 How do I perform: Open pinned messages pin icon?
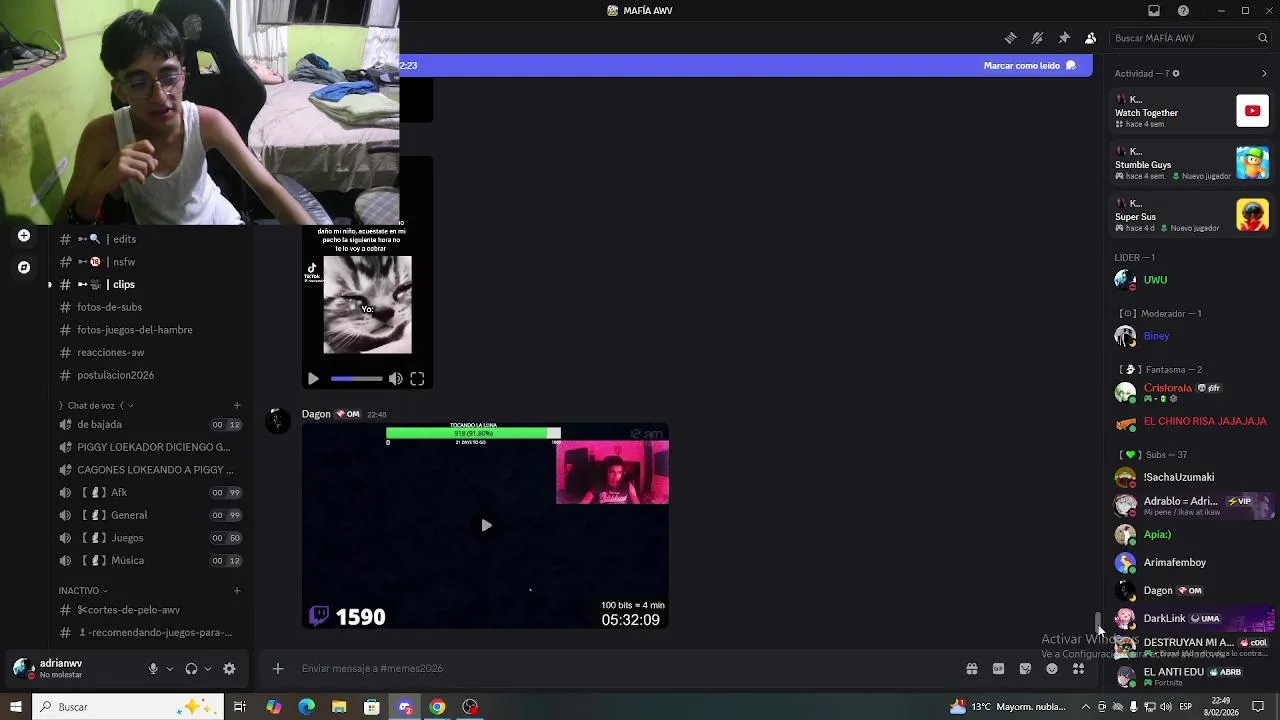(1064, 38)
